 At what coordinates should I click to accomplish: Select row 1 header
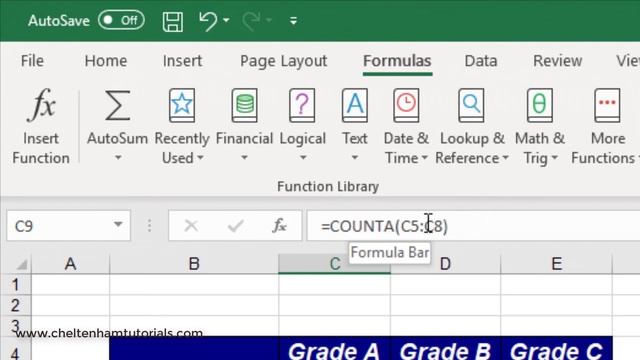pyautogui.click(x=16, y=284)
